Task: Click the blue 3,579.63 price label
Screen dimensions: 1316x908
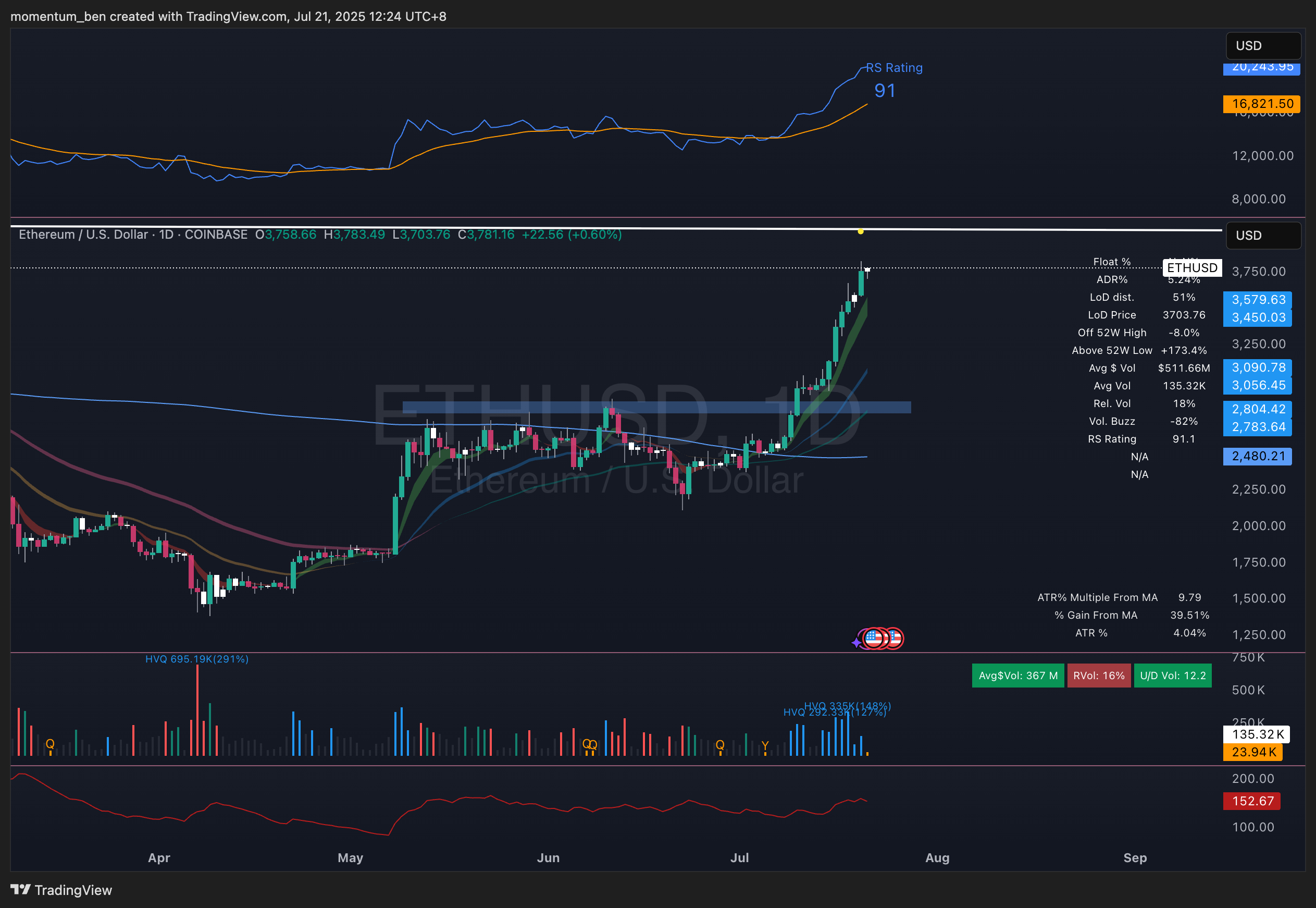Action: [x=1258, y=300]
